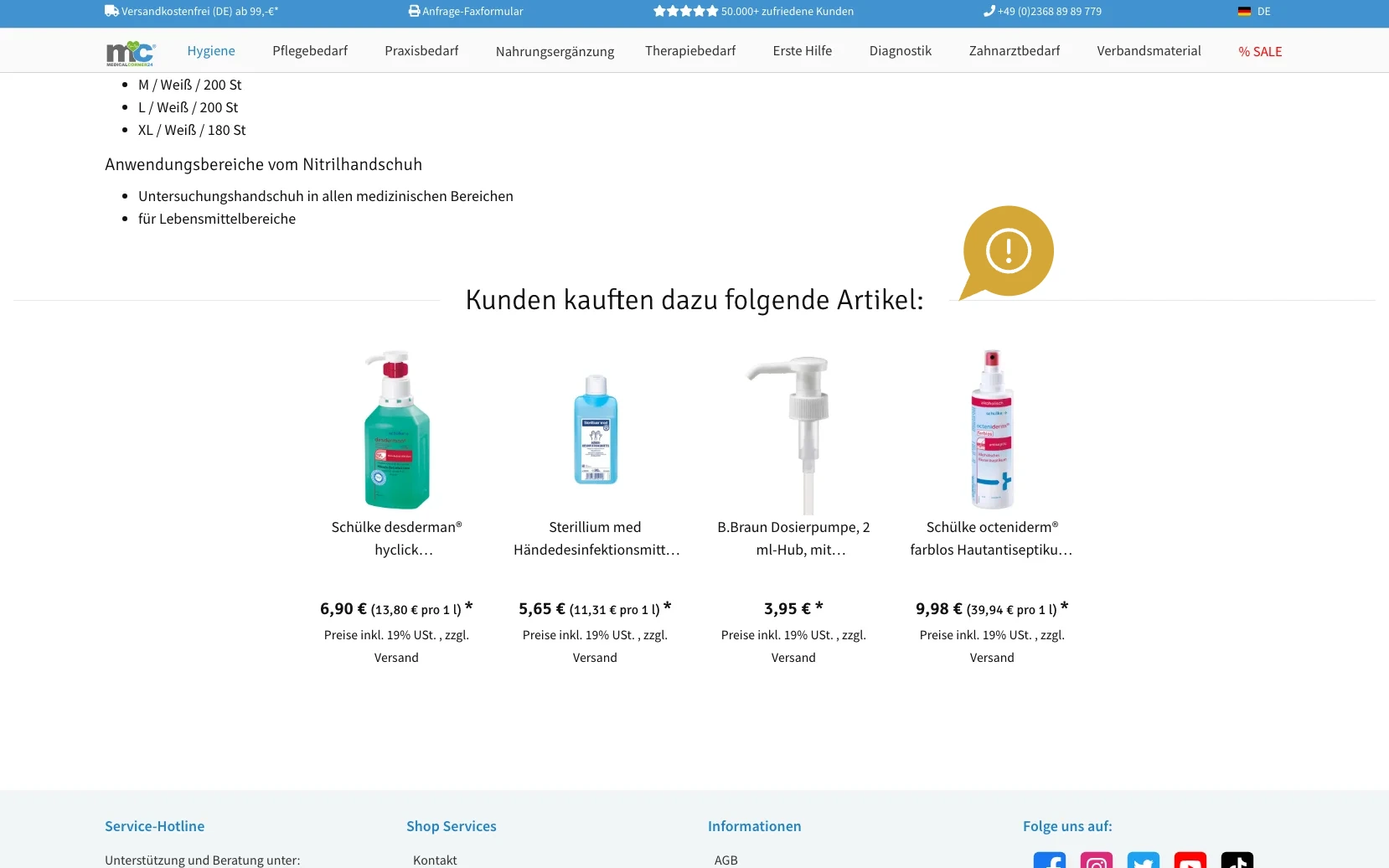Click the B.Braun Dosierpumpe, 2 ml-Hub title
The width and height of the screenshot is (1389, 868).
pos(793,539)
